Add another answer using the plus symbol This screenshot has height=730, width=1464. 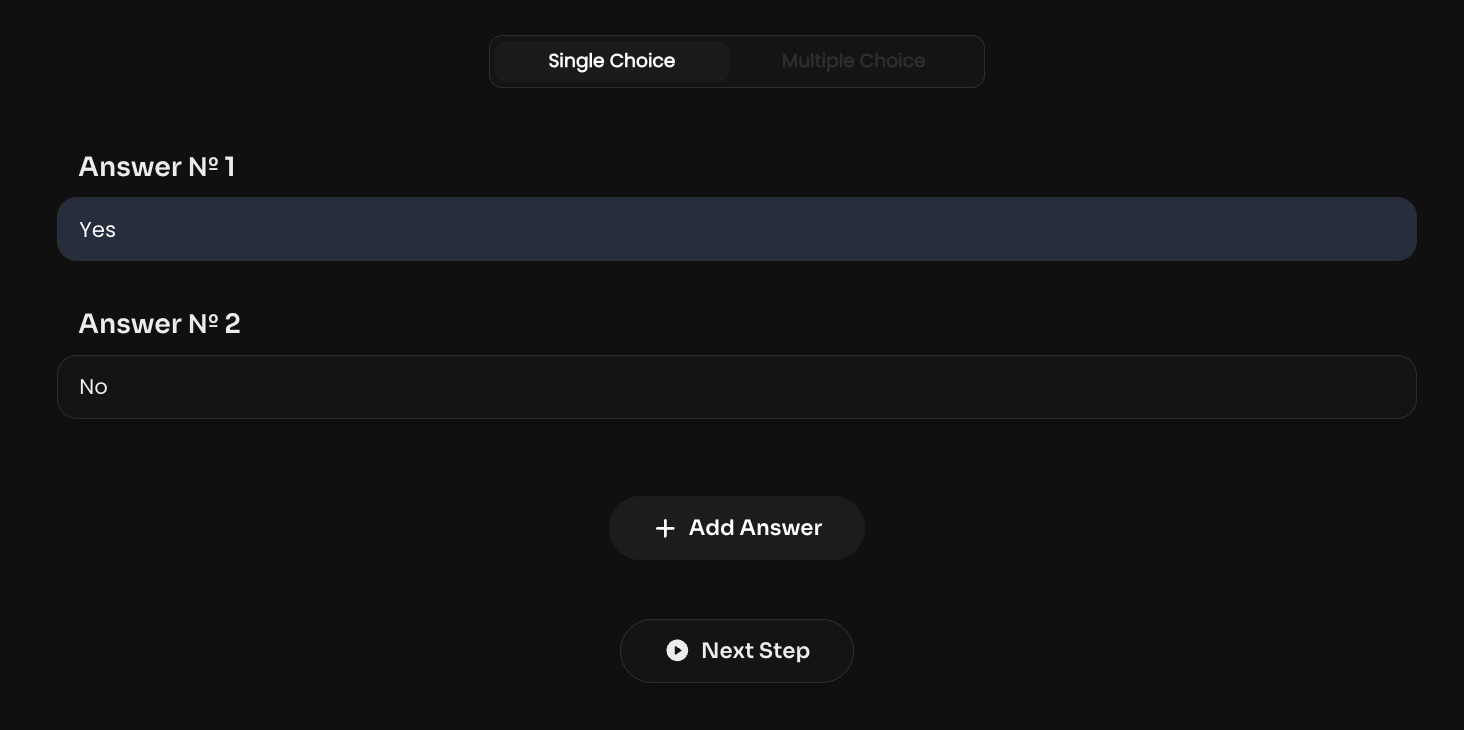[665, 528]
